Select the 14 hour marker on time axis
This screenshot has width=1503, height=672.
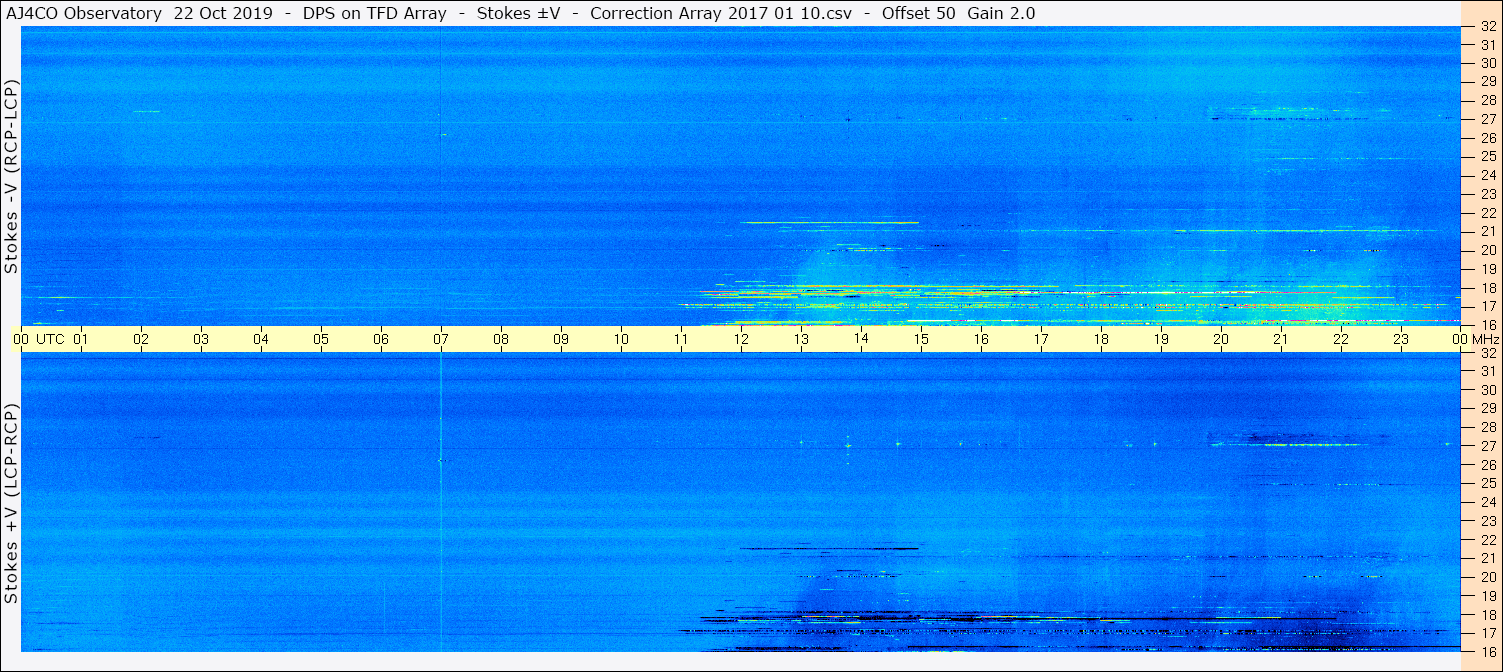pos(861,339)
